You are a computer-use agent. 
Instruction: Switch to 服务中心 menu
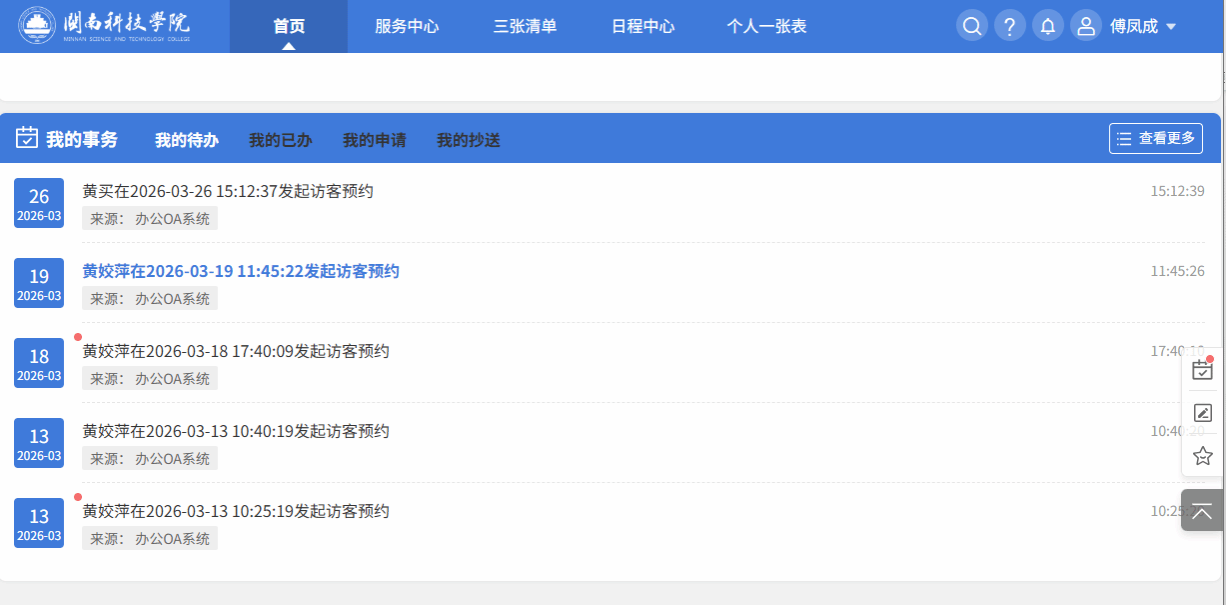click(x=406, y=26)
